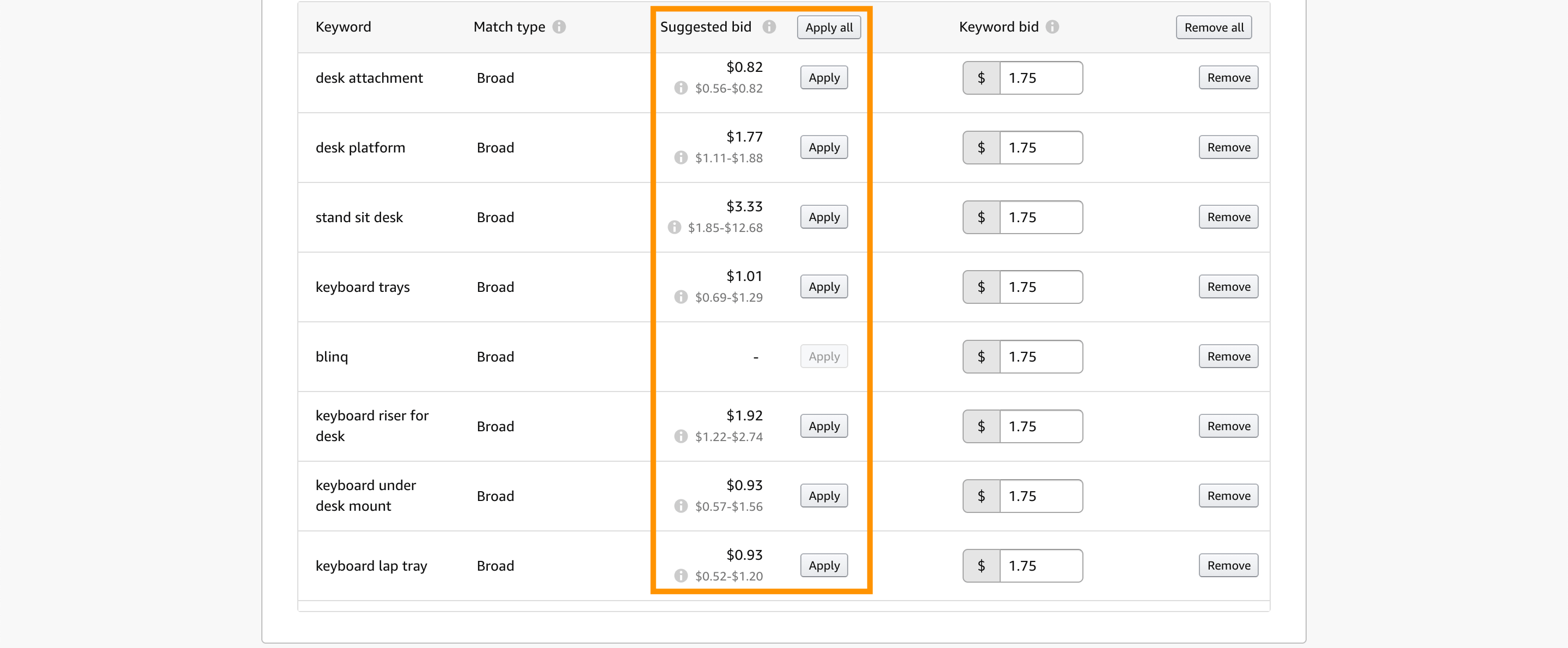Click keyword bid input for keyboard lap tray
Image resolution: width=1568 pixels, height=648 pixels.
pyautogui.click(x=1040, y=566)
